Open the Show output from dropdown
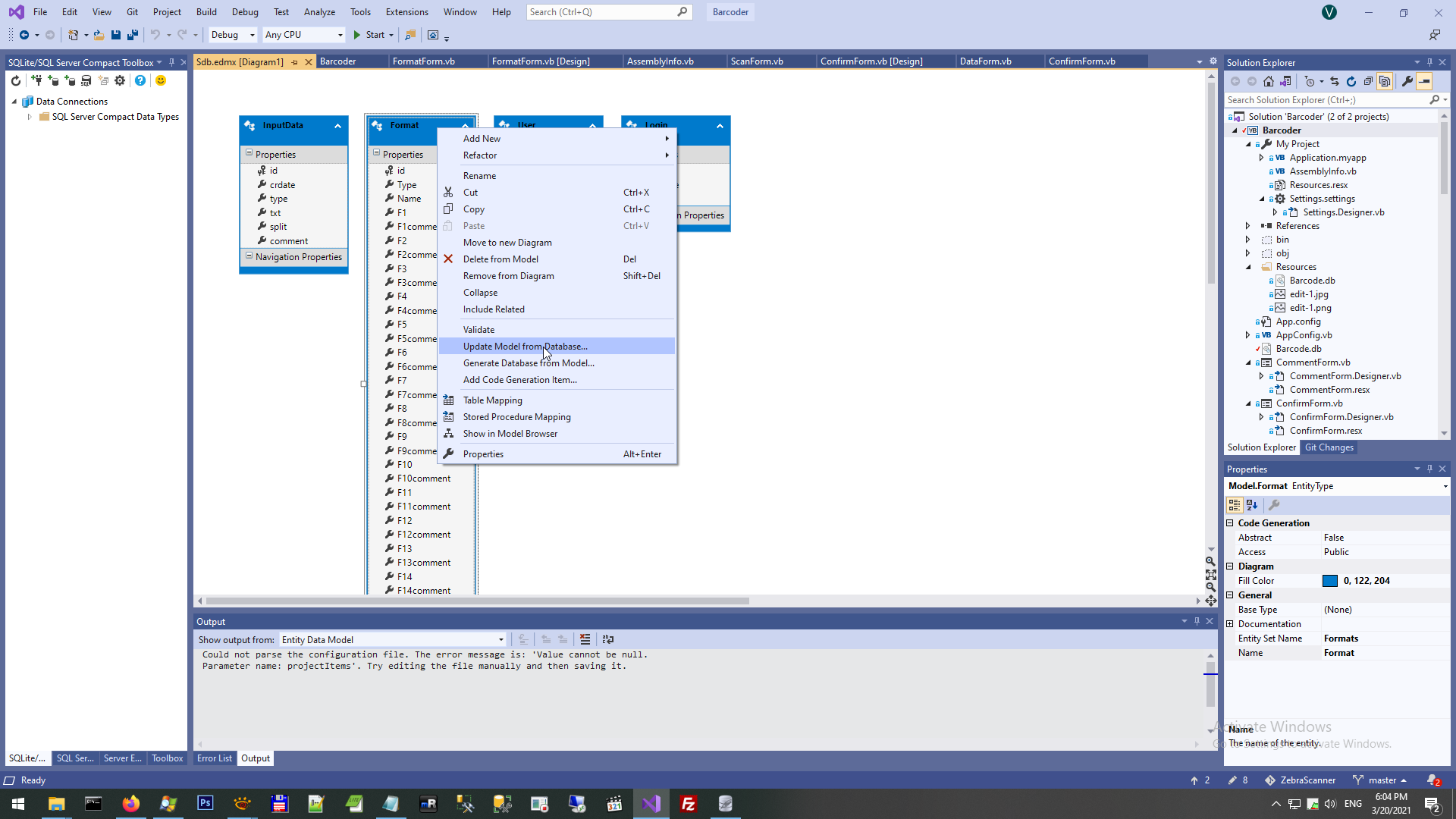 click(x=392, y=639)
